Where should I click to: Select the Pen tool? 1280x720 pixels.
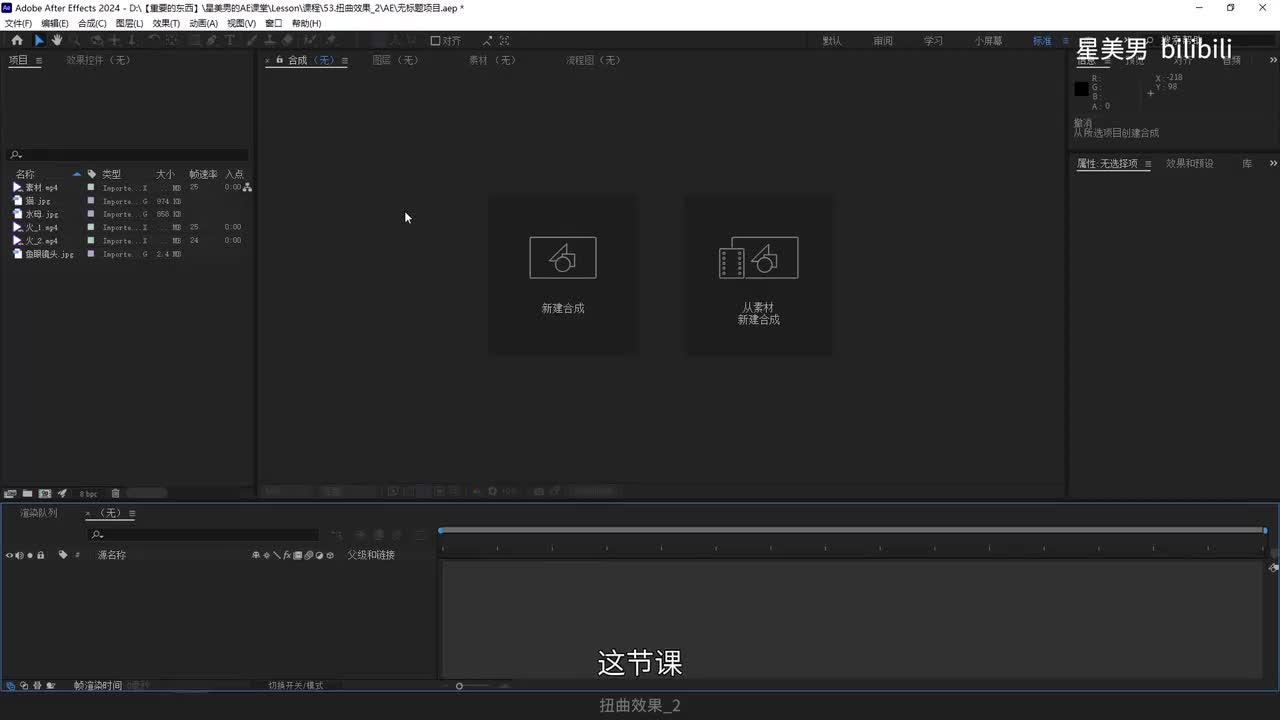[211, 40]
